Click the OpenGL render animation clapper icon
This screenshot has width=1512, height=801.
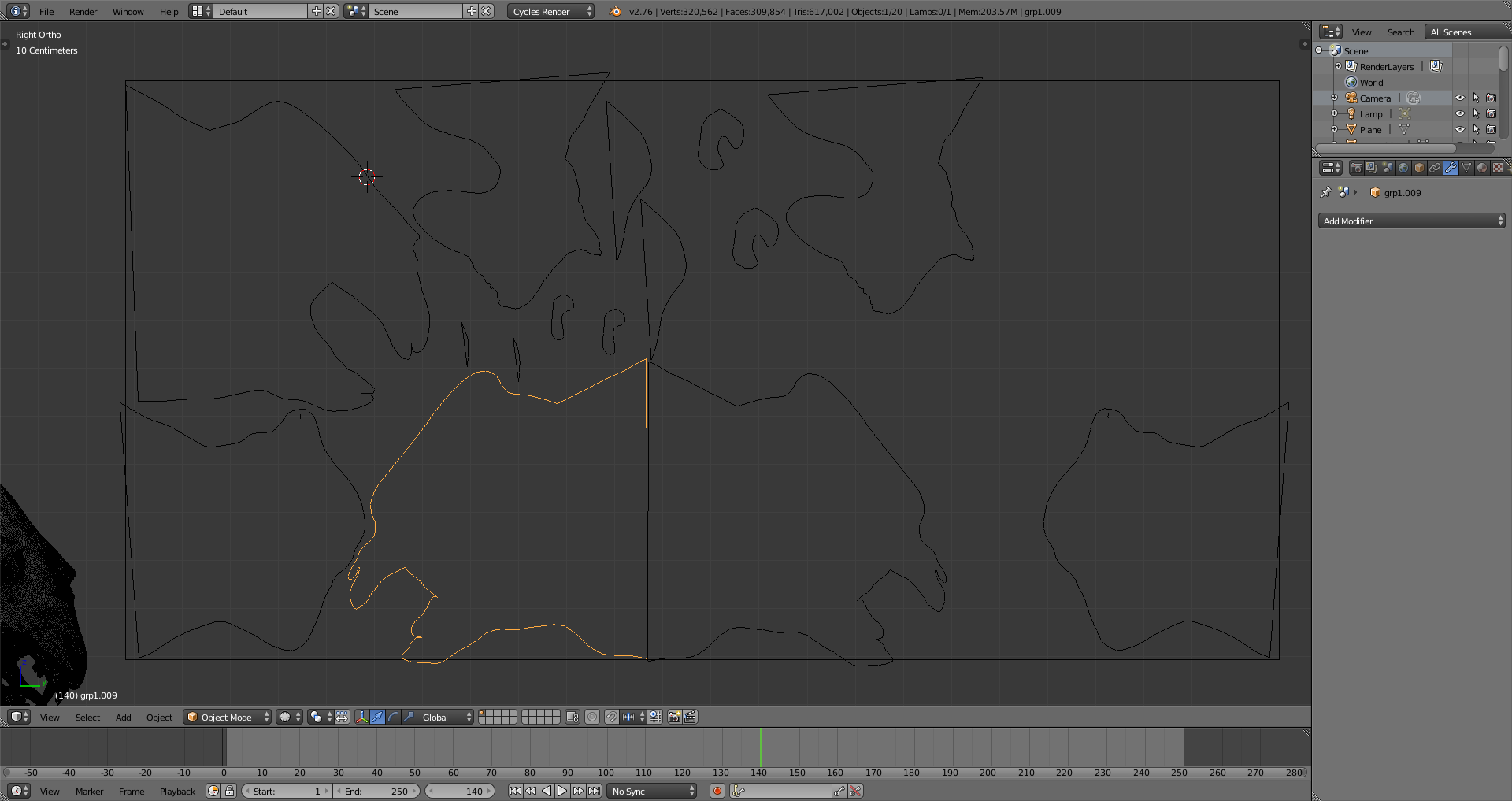[x=690, y=717]
